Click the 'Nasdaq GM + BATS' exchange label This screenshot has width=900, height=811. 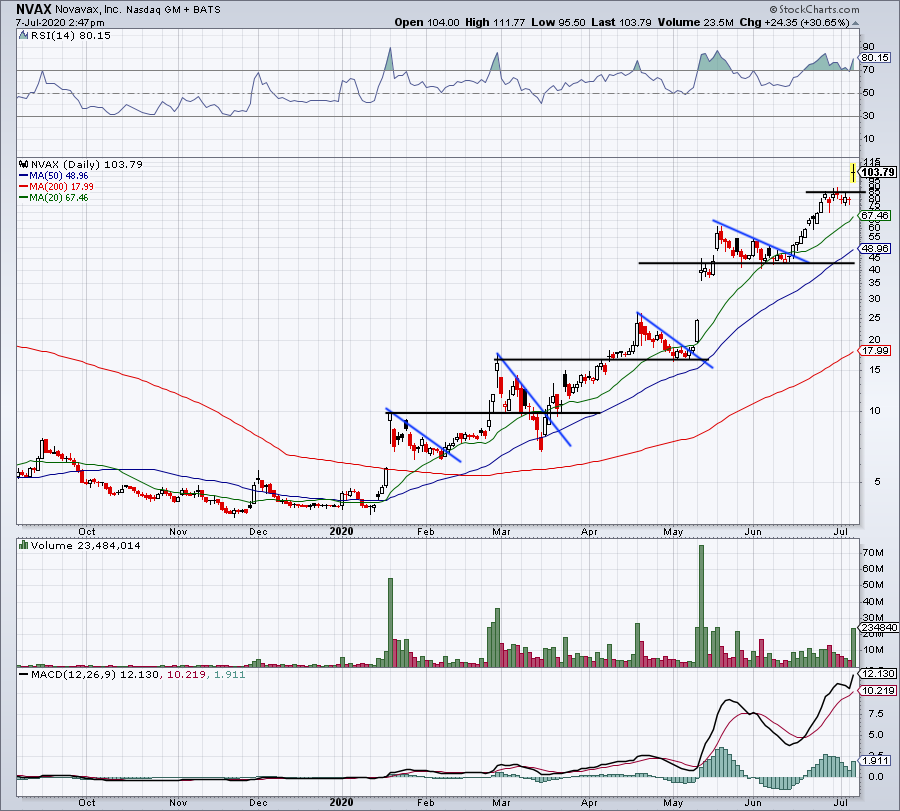click(x=173, y=10)
